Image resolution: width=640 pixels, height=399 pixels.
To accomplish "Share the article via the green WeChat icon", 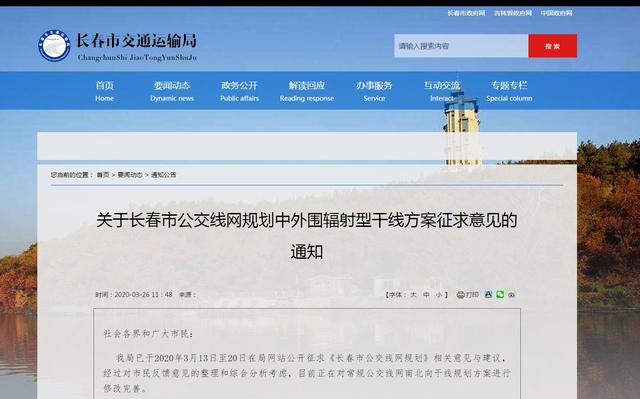I will click(500, 295).
